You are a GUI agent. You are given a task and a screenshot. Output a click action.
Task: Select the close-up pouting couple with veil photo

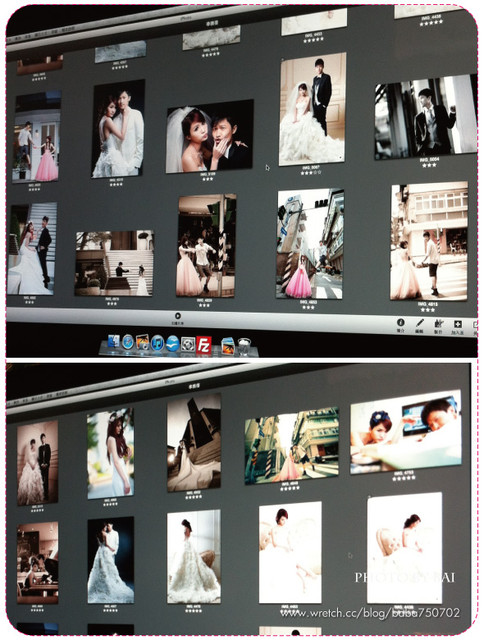[x=209, y=136]
